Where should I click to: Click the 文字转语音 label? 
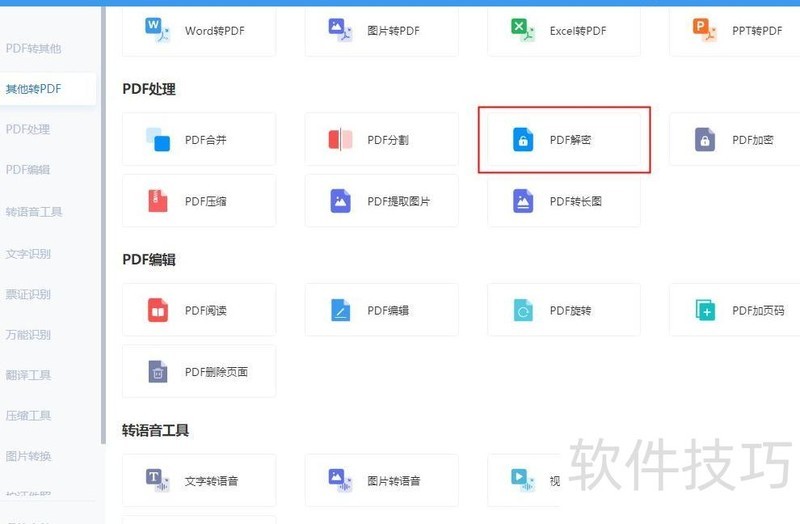[211, 481]
